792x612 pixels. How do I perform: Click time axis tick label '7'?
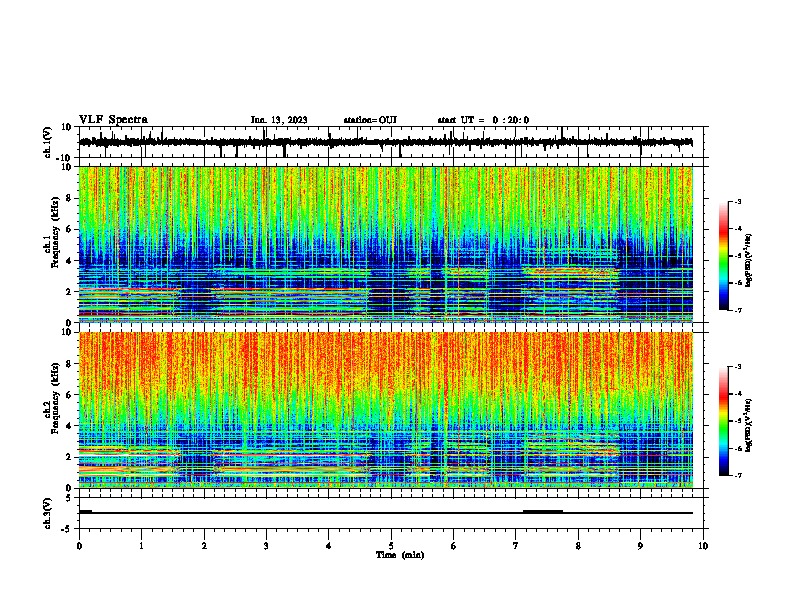[x=516, y=546]
